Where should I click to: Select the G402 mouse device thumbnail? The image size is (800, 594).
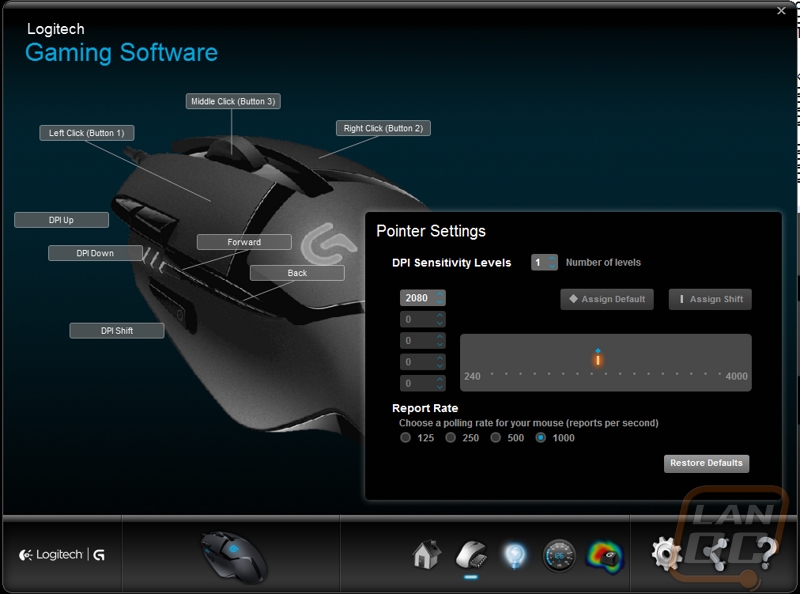coord(234,557)
